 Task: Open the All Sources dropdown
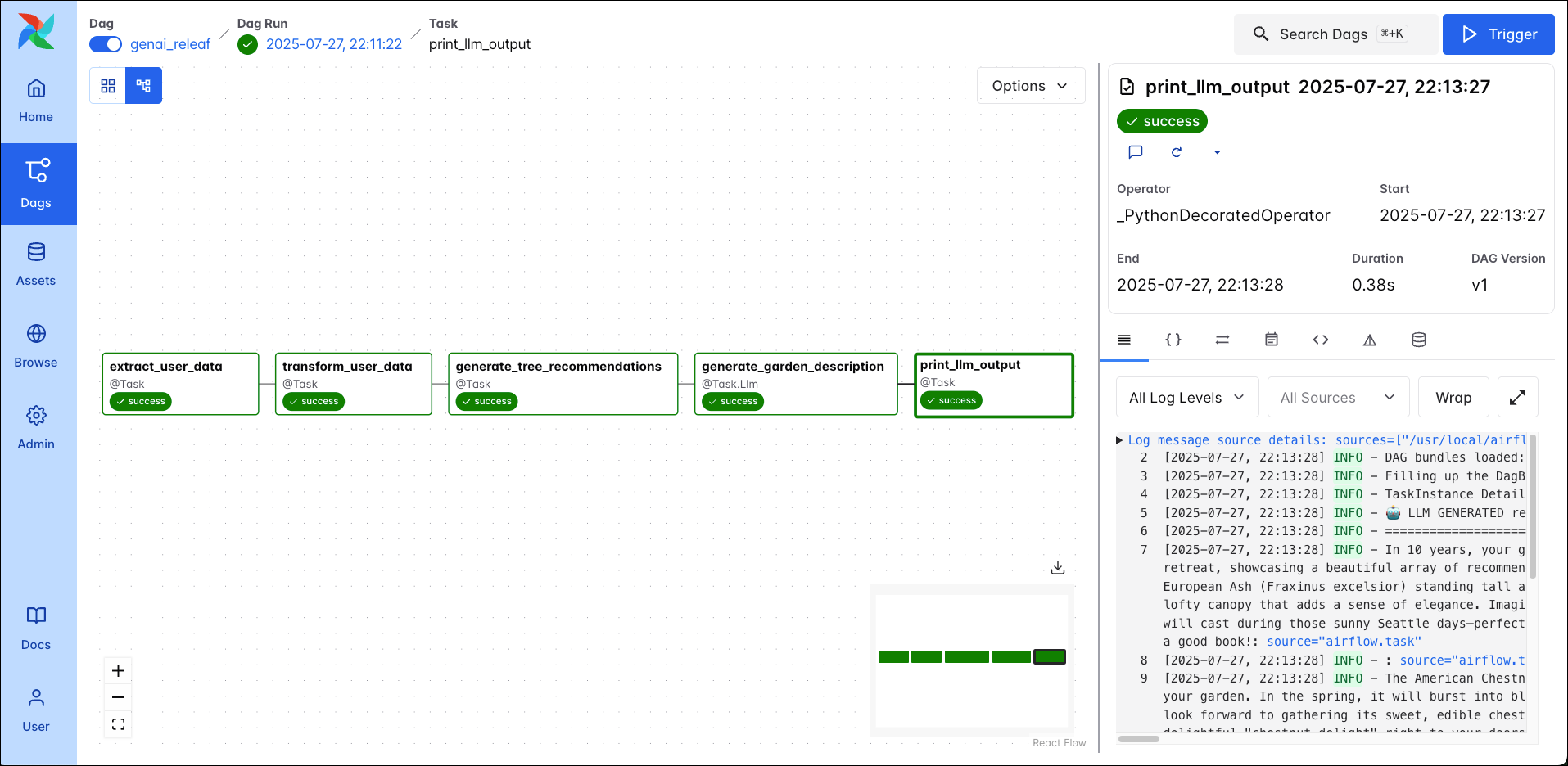(x=1338, y=397)
